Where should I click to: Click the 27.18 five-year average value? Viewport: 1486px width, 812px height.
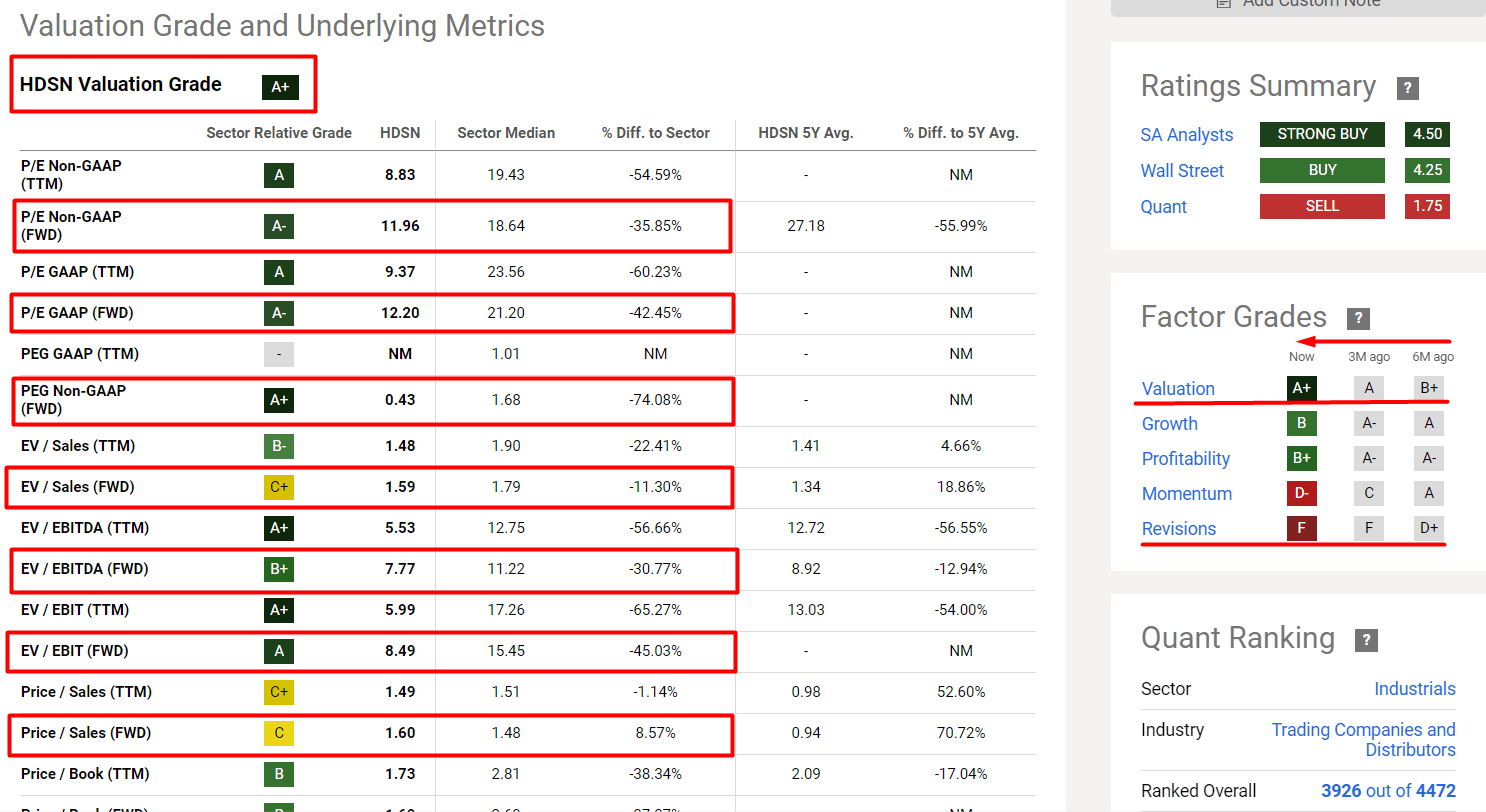click(806, 226)
